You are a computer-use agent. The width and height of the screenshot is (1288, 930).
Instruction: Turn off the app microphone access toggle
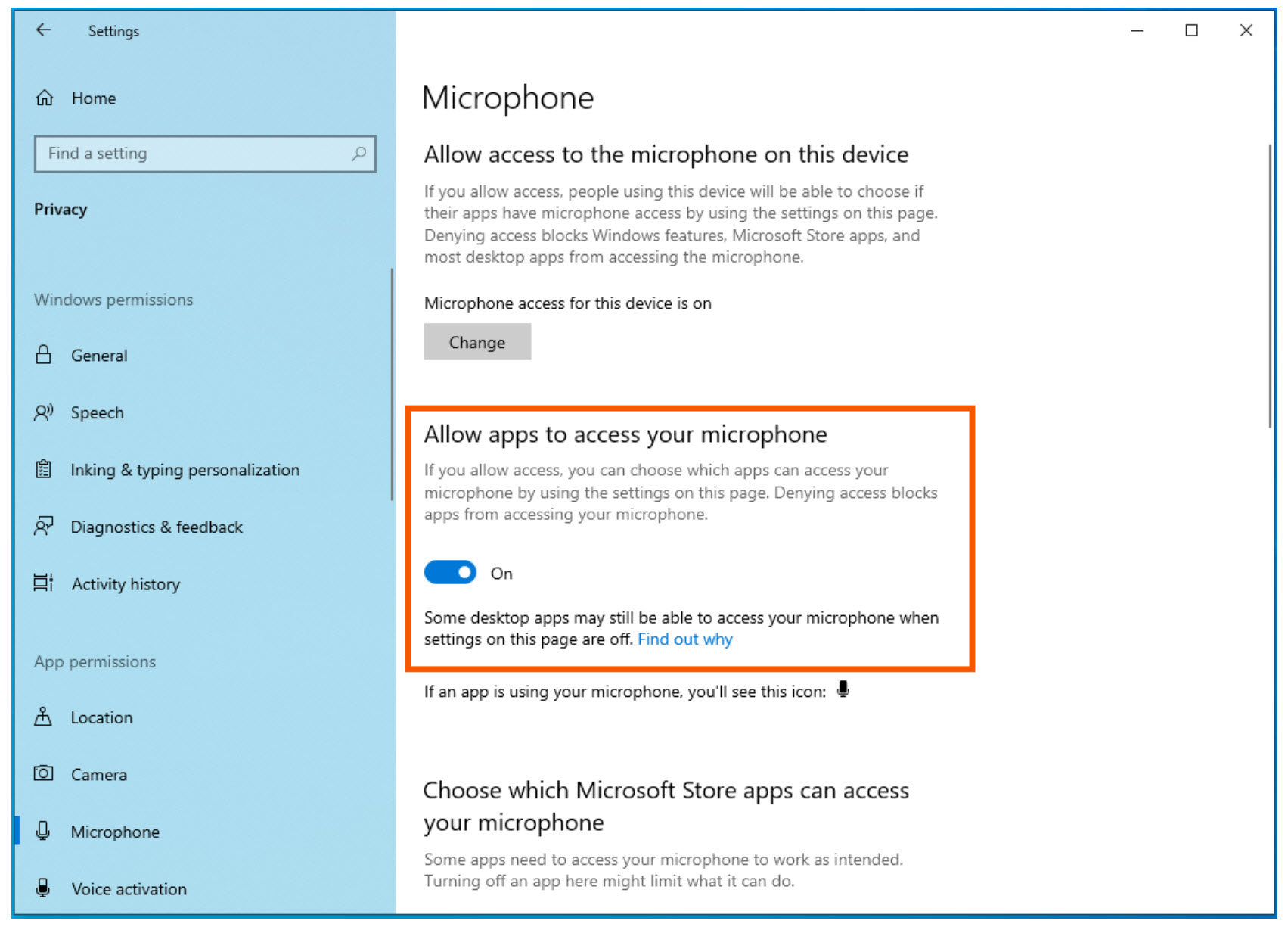click(x=450, y=573)
